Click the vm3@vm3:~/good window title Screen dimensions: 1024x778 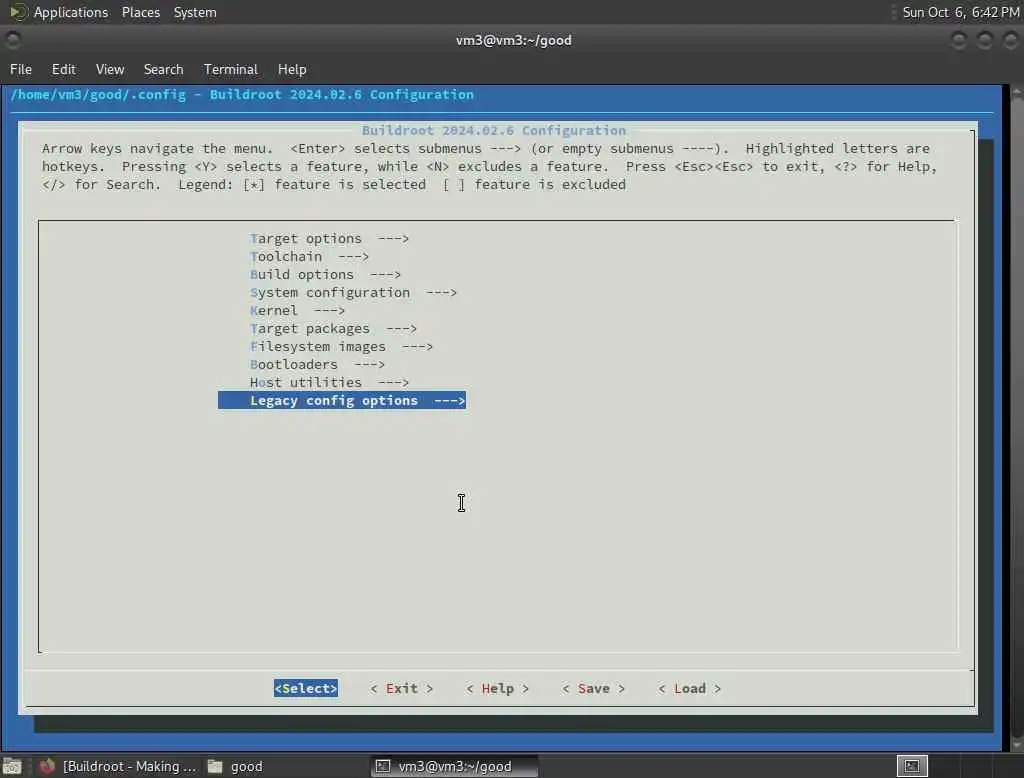513,41
